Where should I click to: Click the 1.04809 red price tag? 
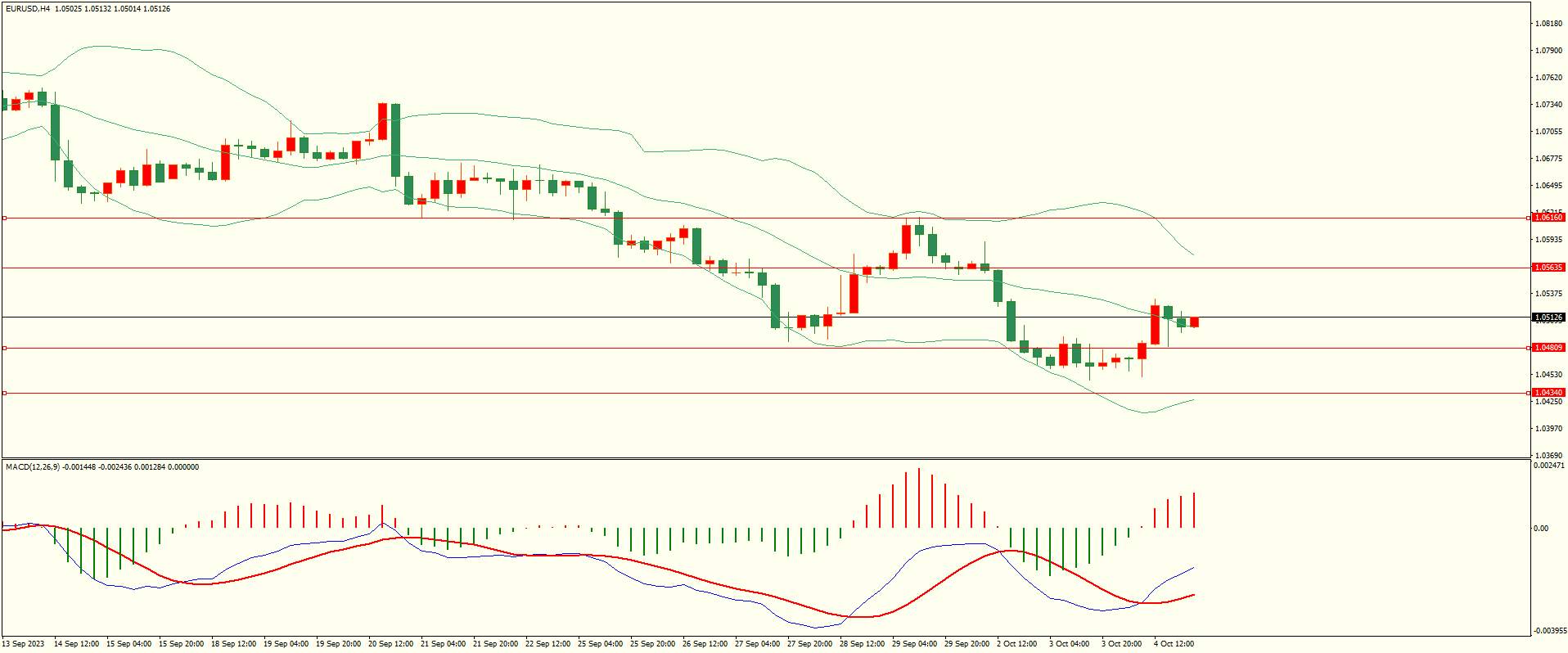[1548, 348]
